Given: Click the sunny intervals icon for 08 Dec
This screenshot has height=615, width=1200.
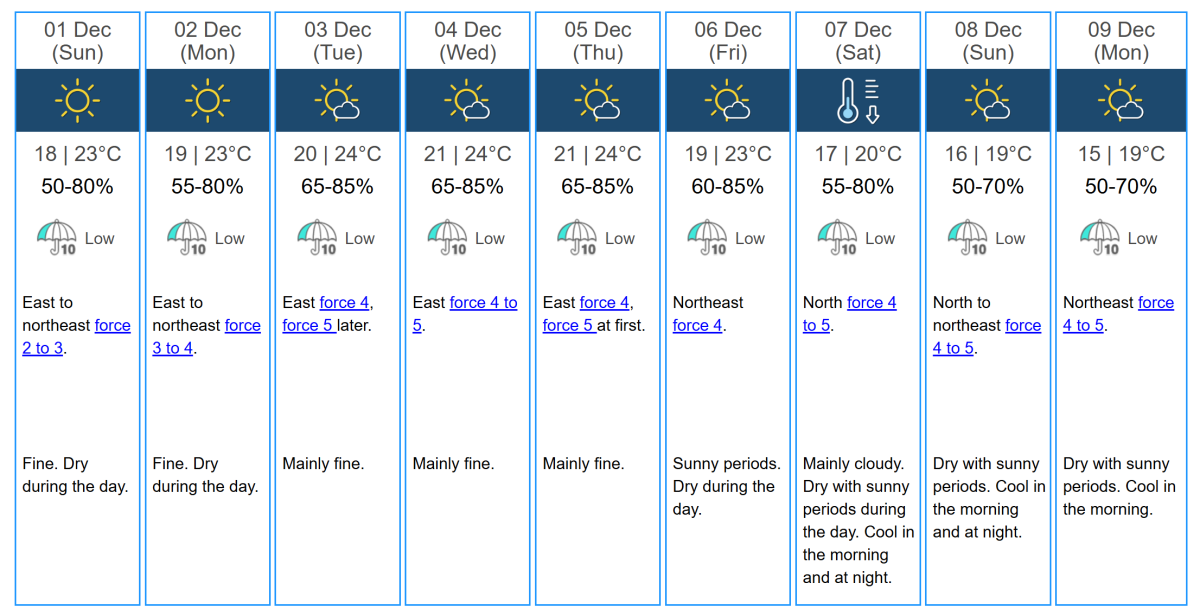Looking at the screenshot, I should (988, 101).
